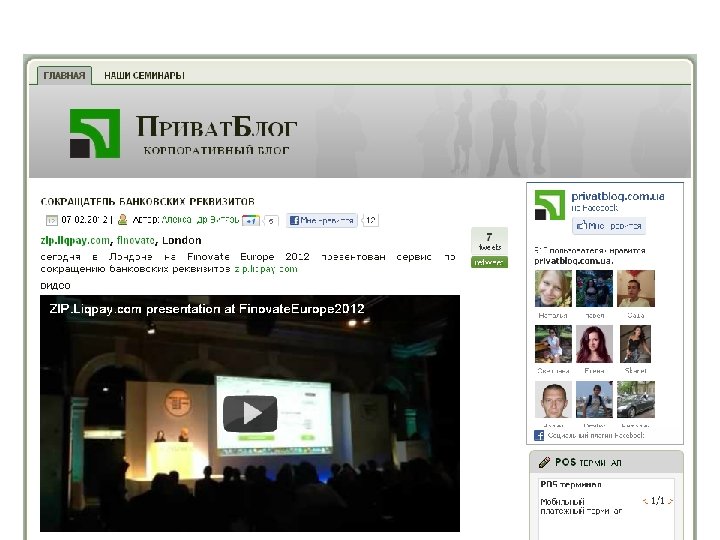This screenshot has height=540, width=720.
Task: Open Светлана's profile photo
Action: click(x=553, y=344)
